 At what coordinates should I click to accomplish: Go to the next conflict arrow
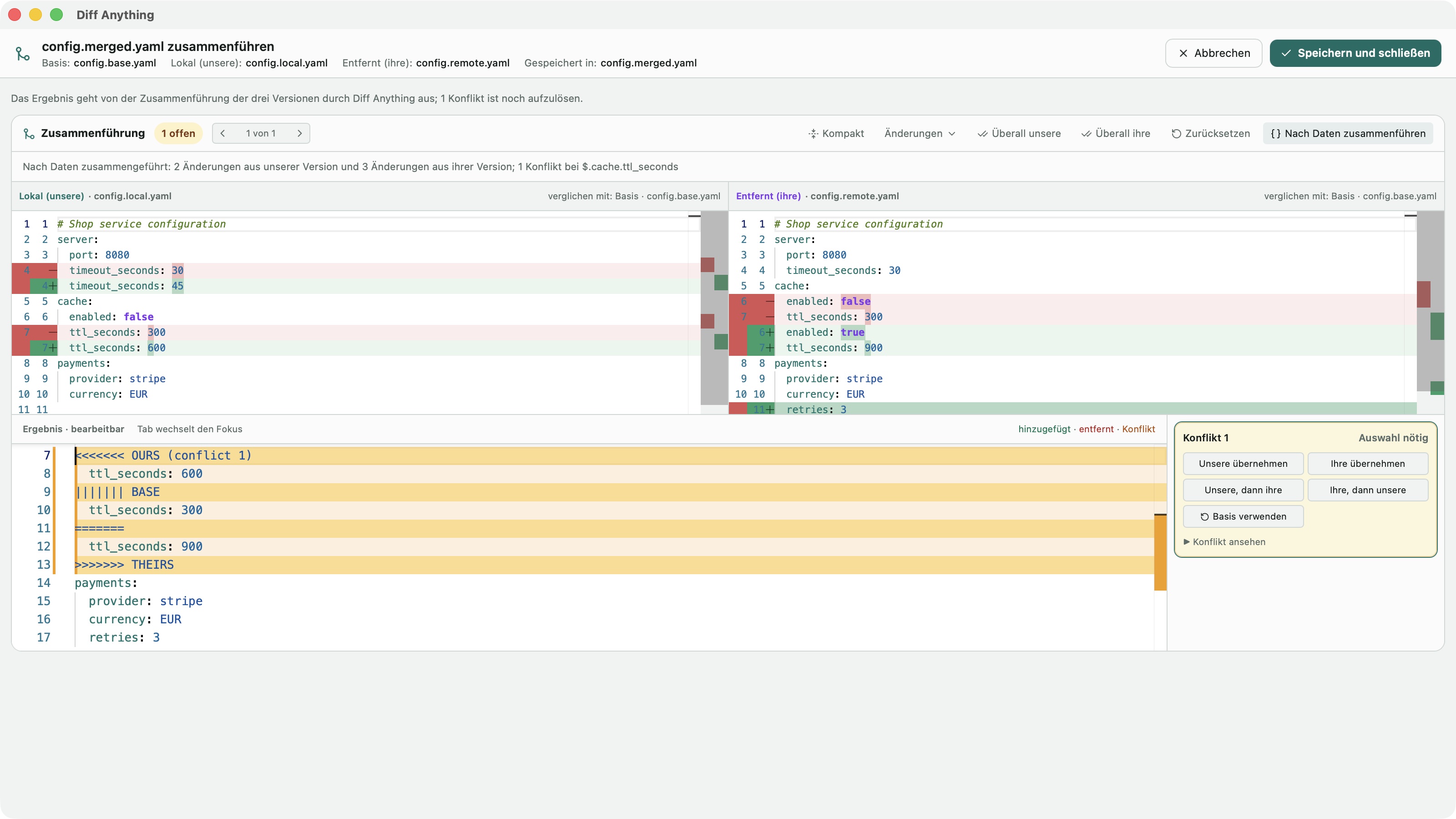click(x=299, y=133)
